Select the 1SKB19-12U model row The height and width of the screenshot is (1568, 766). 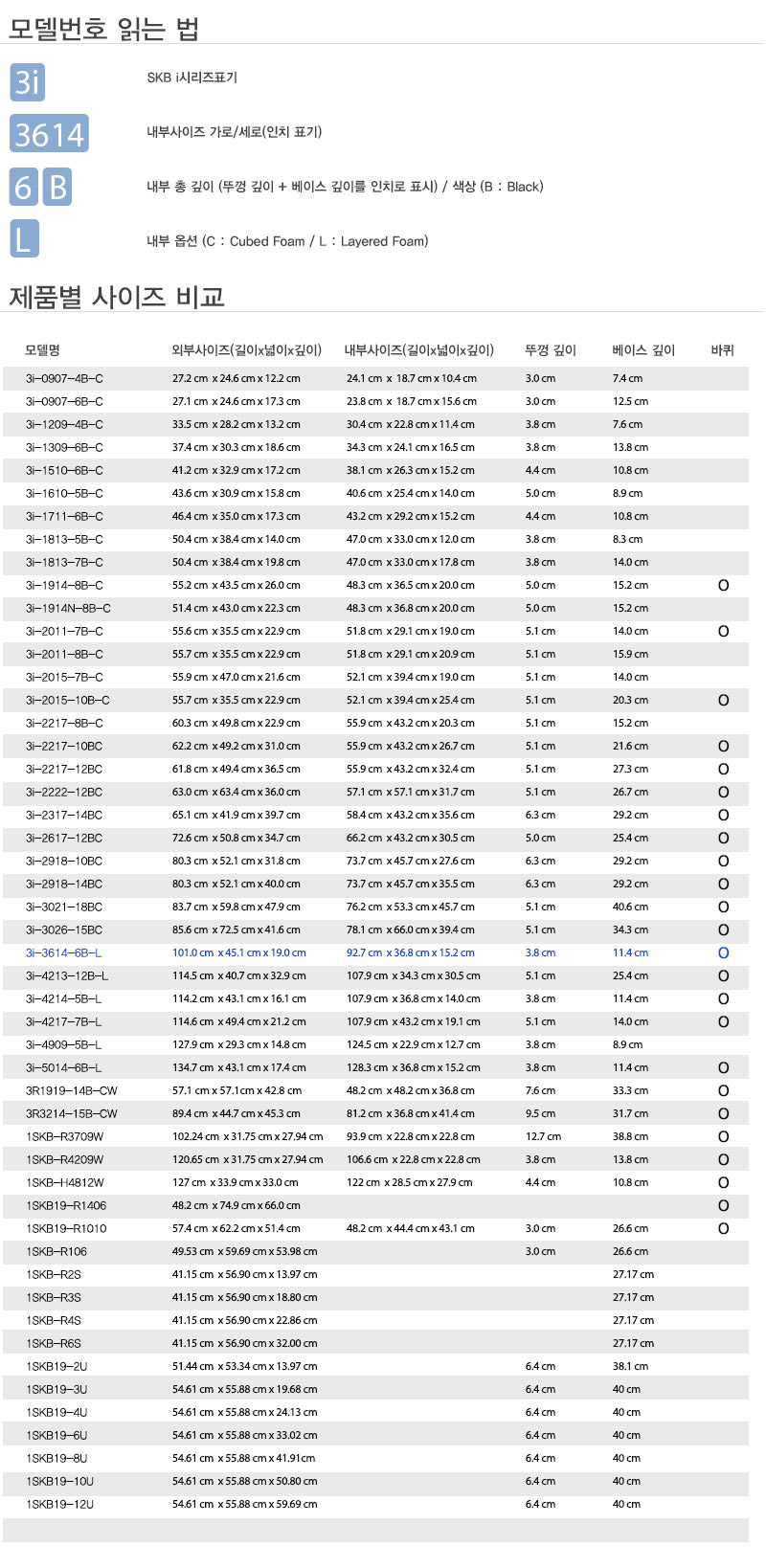click(x=59, y=1505)
